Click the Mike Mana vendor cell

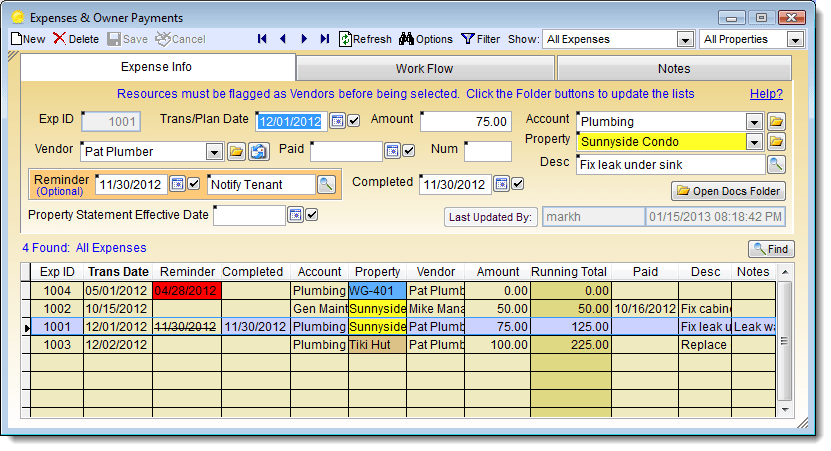[436, 309]
